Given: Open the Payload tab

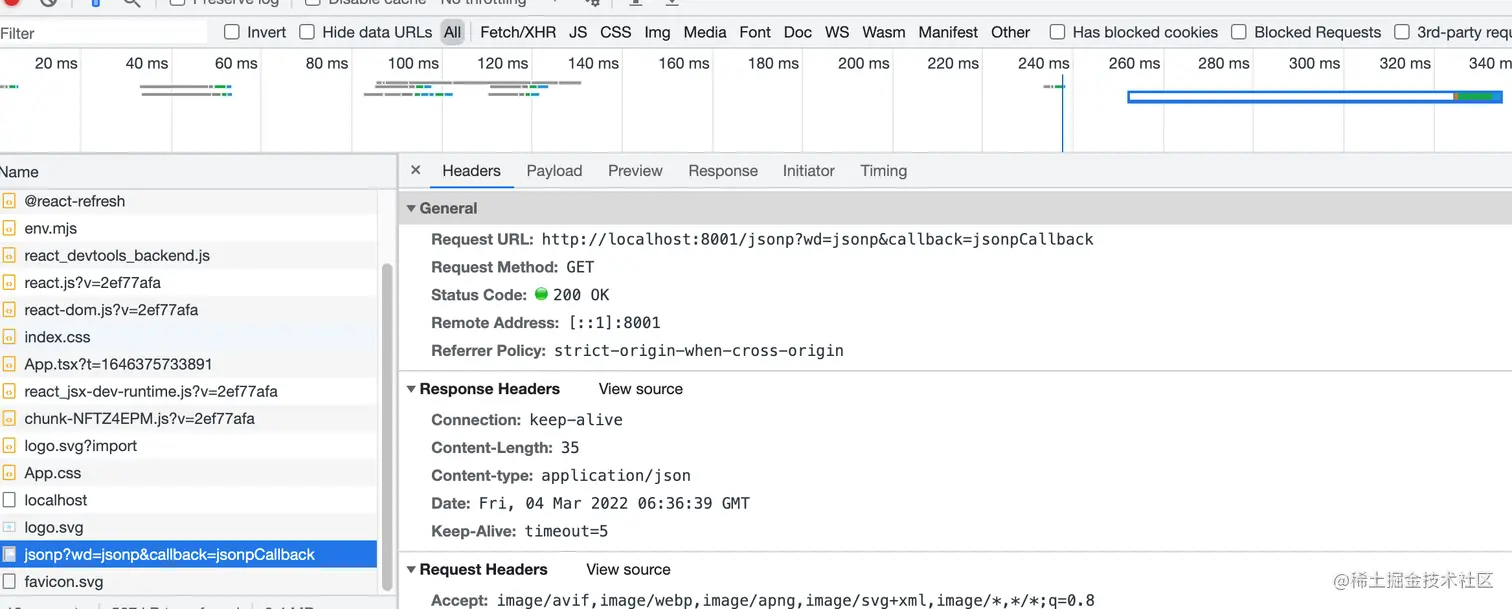Looking at the screenshot, I should coord(554,171).
